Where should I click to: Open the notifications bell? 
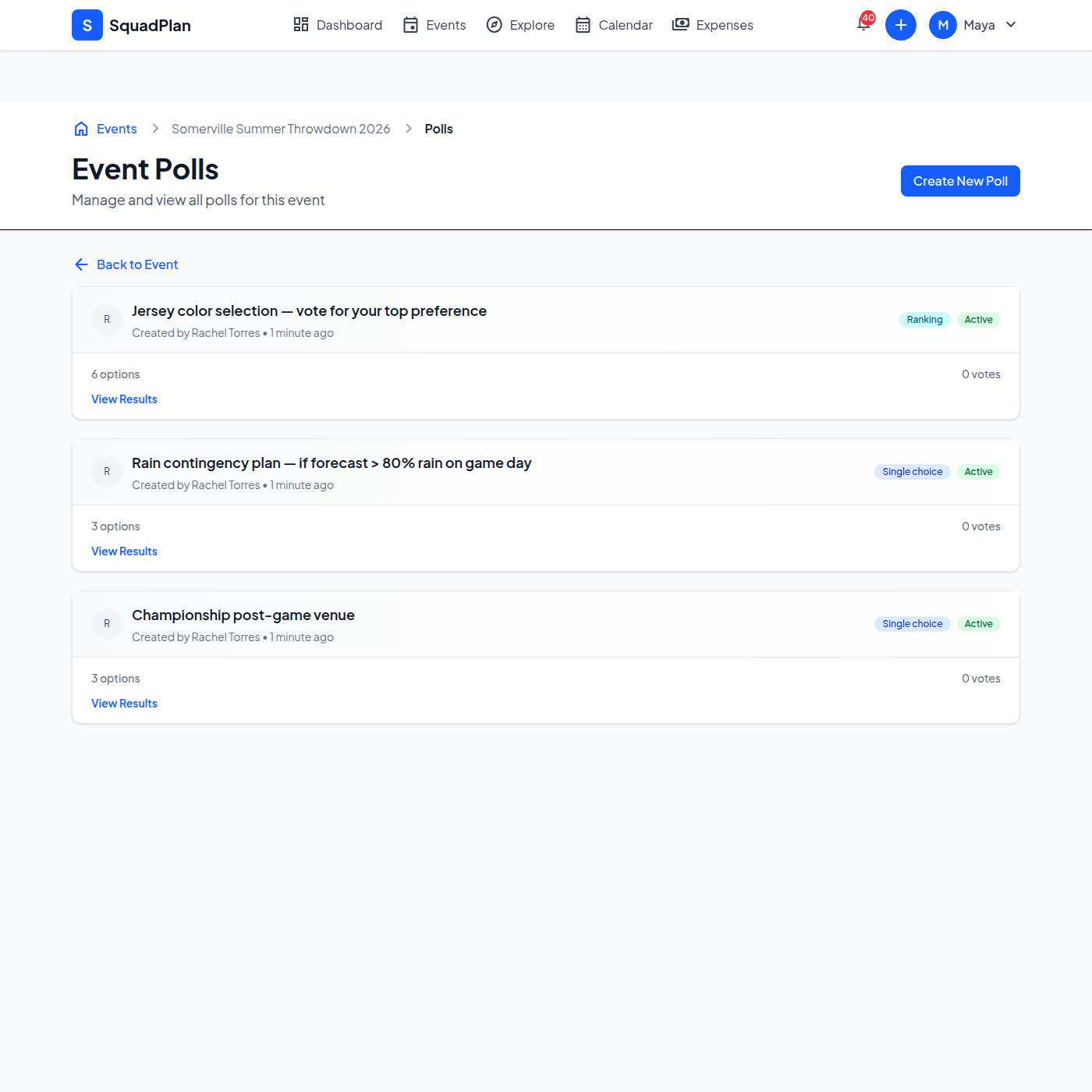[x=863, y=24]
